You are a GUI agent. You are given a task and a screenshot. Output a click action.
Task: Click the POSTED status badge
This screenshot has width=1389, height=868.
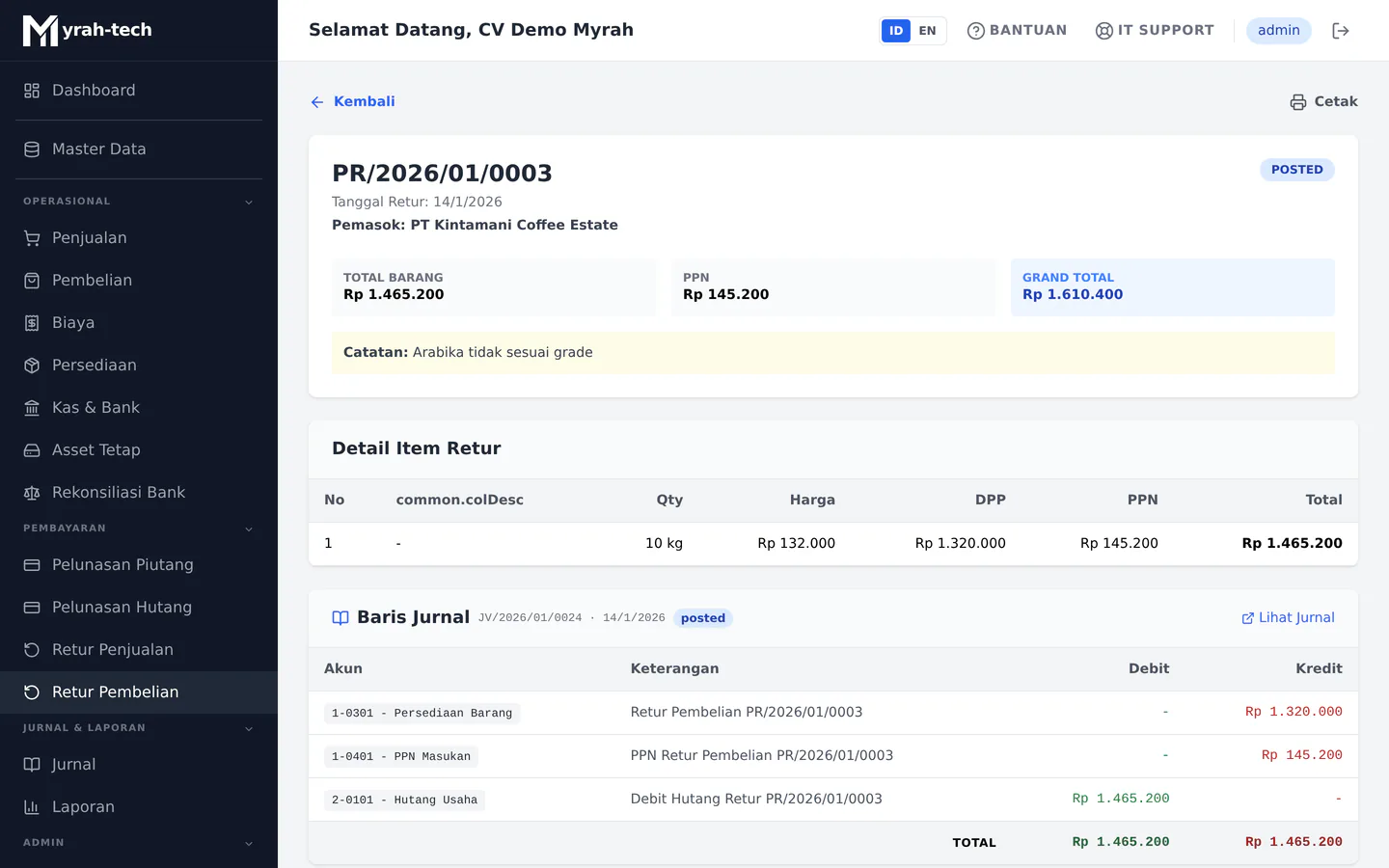click(x=1297, y=170)
